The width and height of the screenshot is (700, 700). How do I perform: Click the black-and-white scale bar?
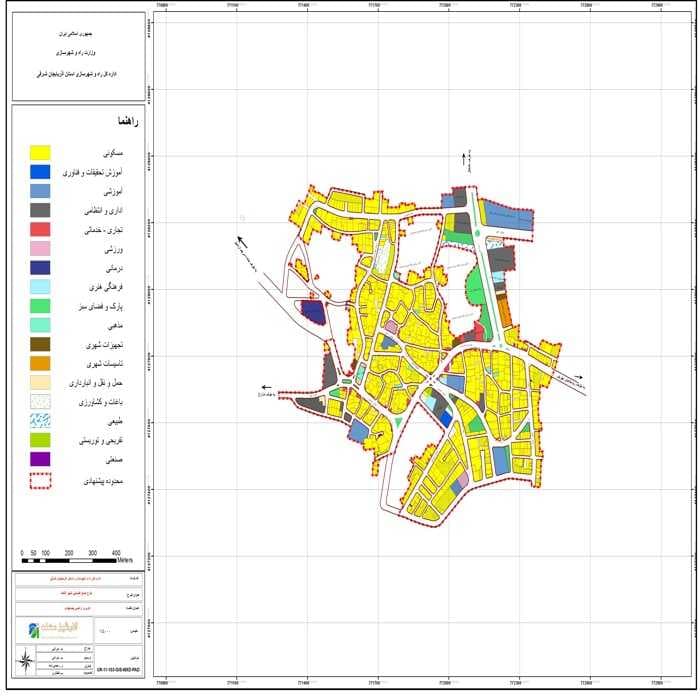(x=69, y=560)
